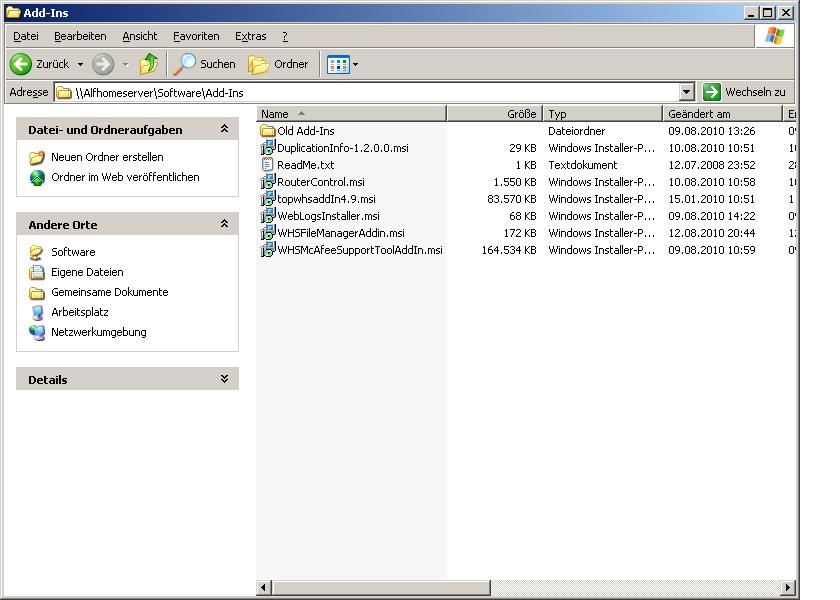Click the Arbeitsplatz computer icon
840x600 pixels.
tap(37, 312)
